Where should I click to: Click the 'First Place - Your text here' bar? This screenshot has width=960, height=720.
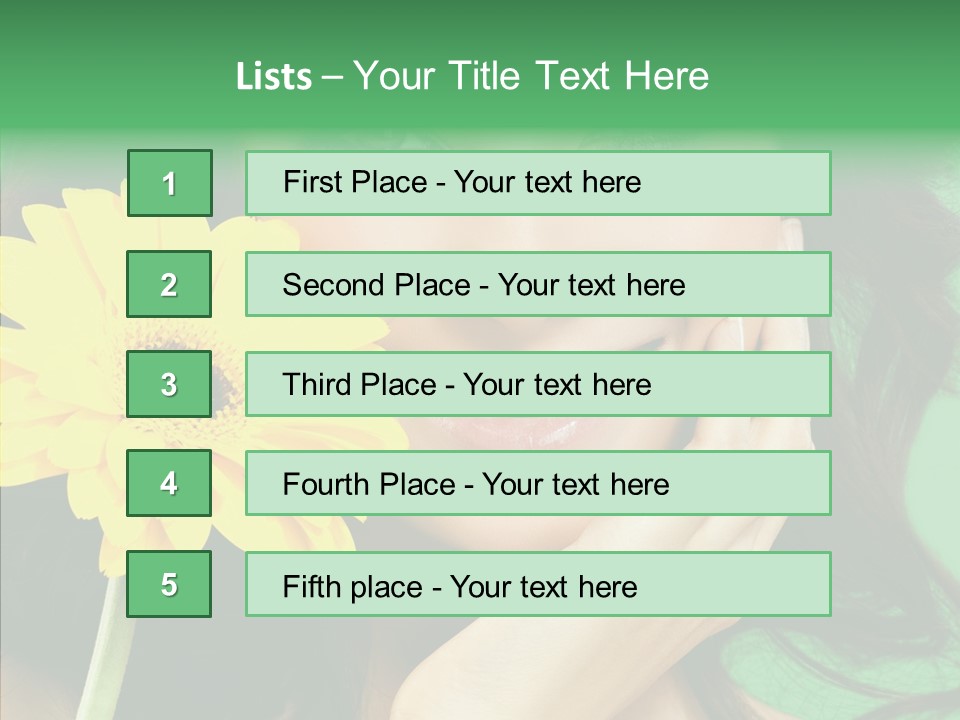click(538, 183)
